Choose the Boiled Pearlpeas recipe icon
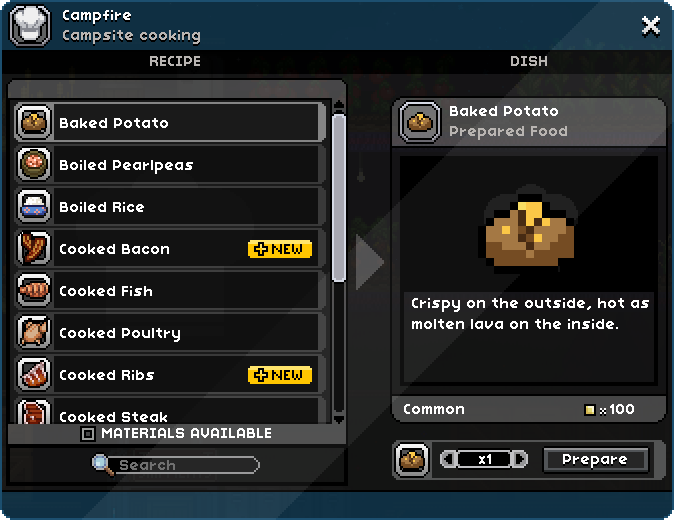This screenshot has width=674, height=520. tap(34, 164)
